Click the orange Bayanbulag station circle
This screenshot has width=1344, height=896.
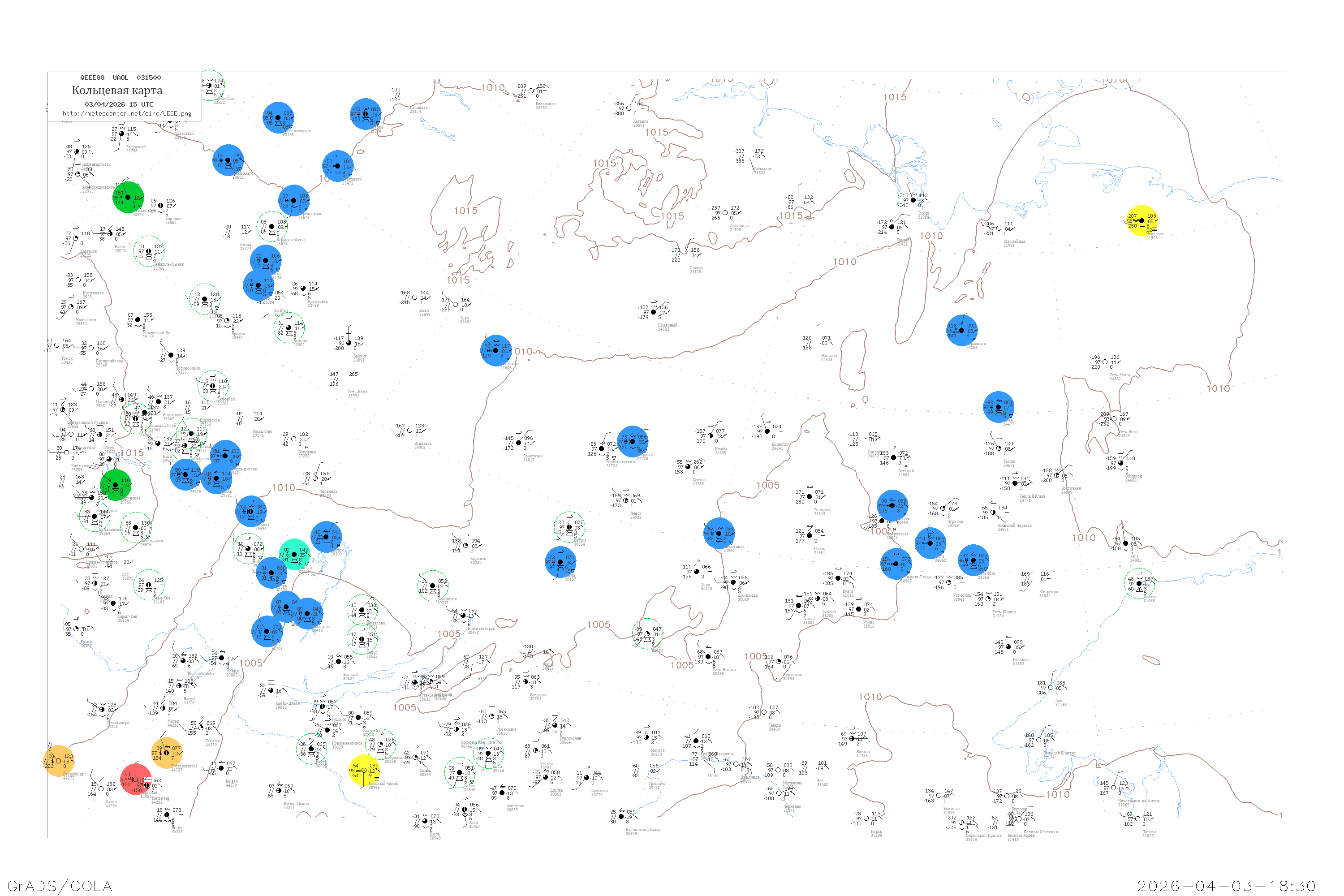click(58, 761)
